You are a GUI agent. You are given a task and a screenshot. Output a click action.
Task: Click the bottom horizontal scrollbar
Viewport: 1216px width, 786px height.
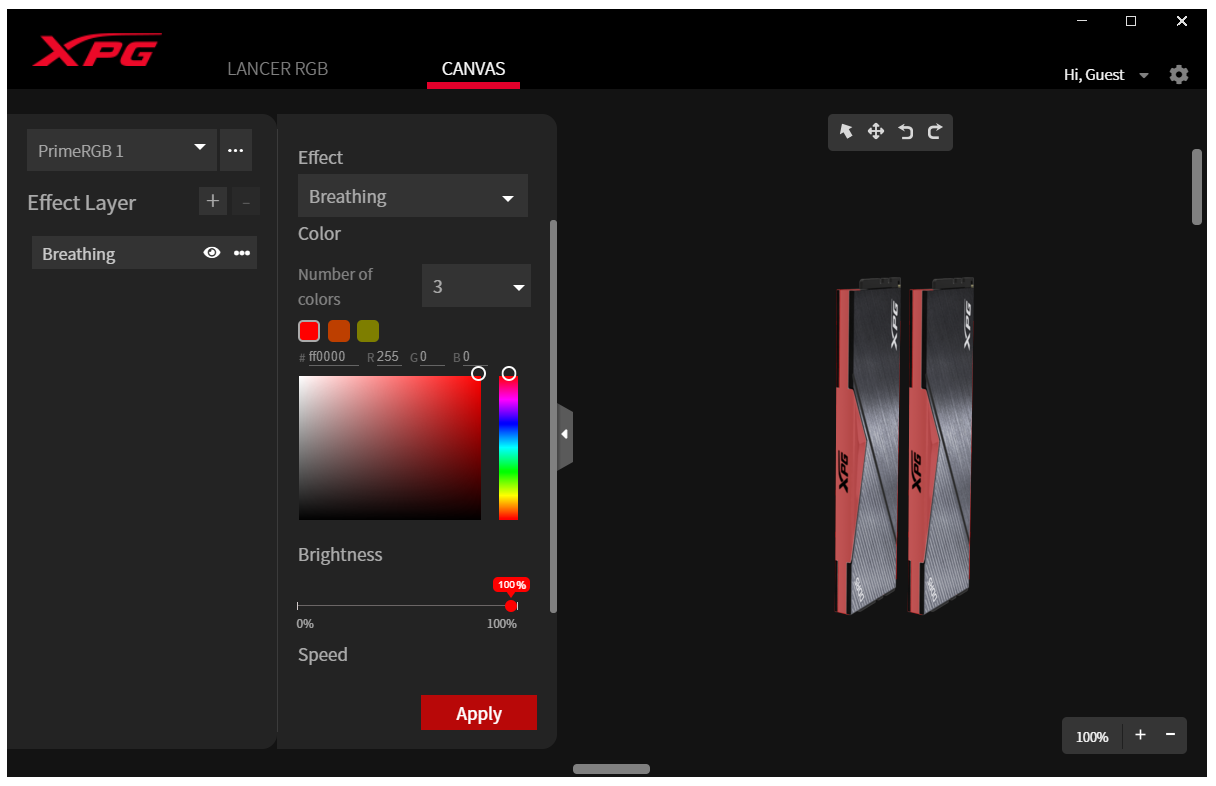pos(611,769)
